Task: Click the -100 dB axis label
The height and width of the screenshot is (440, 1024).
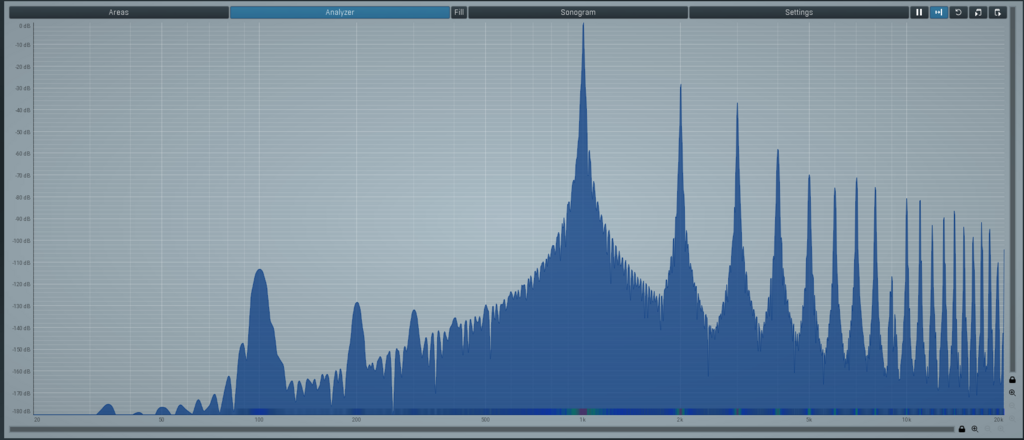Action: coord(23,241)
